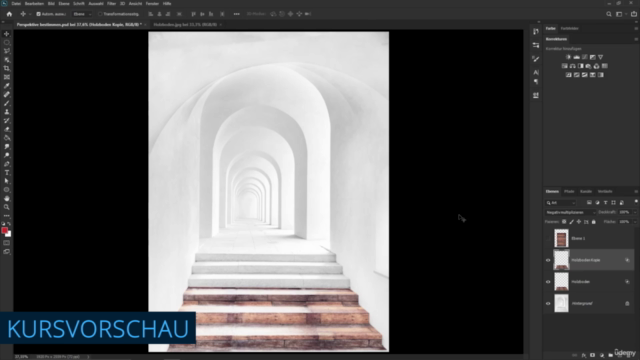The image size is (640, 360).
Task: Switch to the Pfade tab
Action: coord(569,191)
